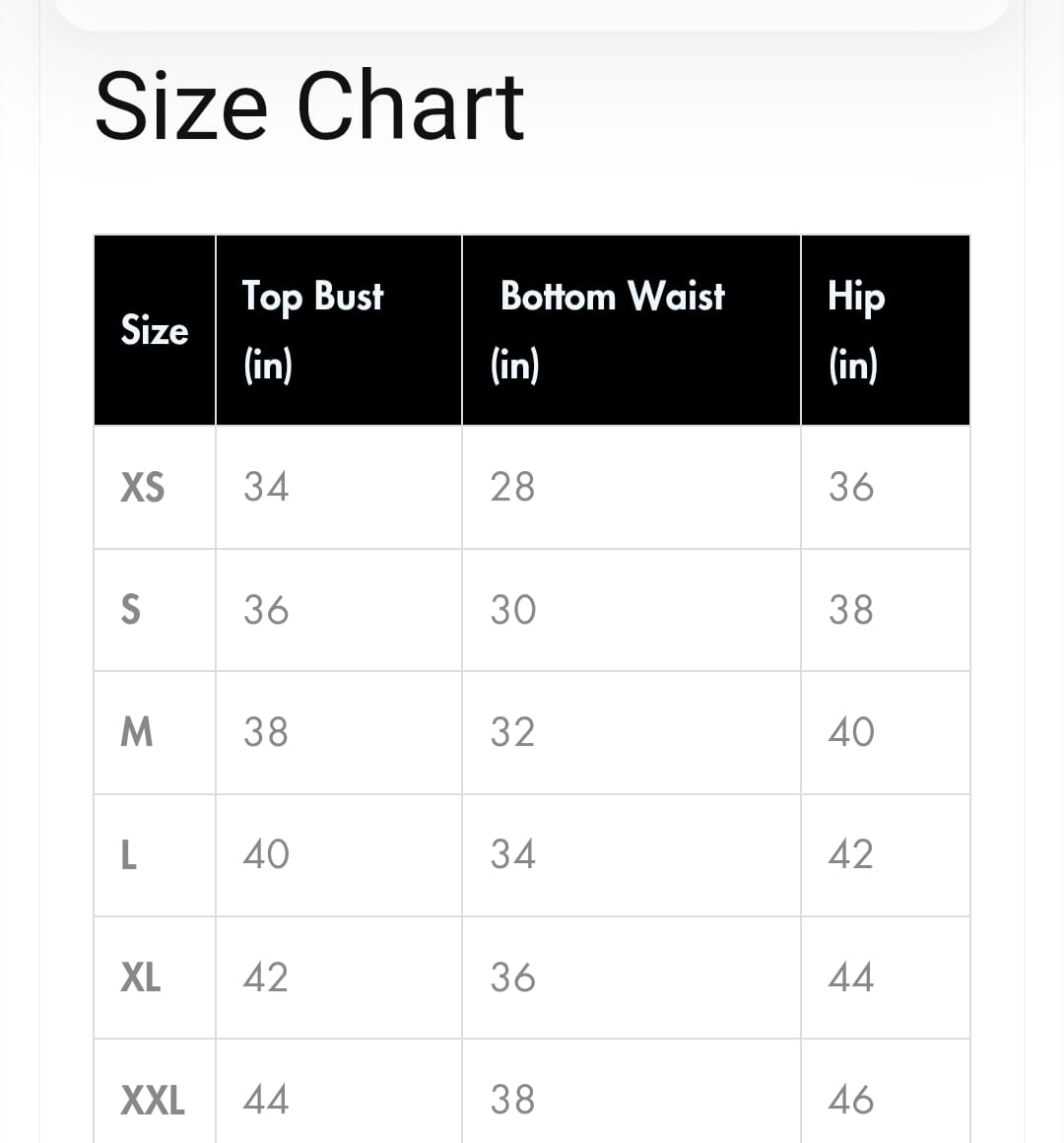Select the XL hip value 44
1064x1143 pixels.
(851, 977)
